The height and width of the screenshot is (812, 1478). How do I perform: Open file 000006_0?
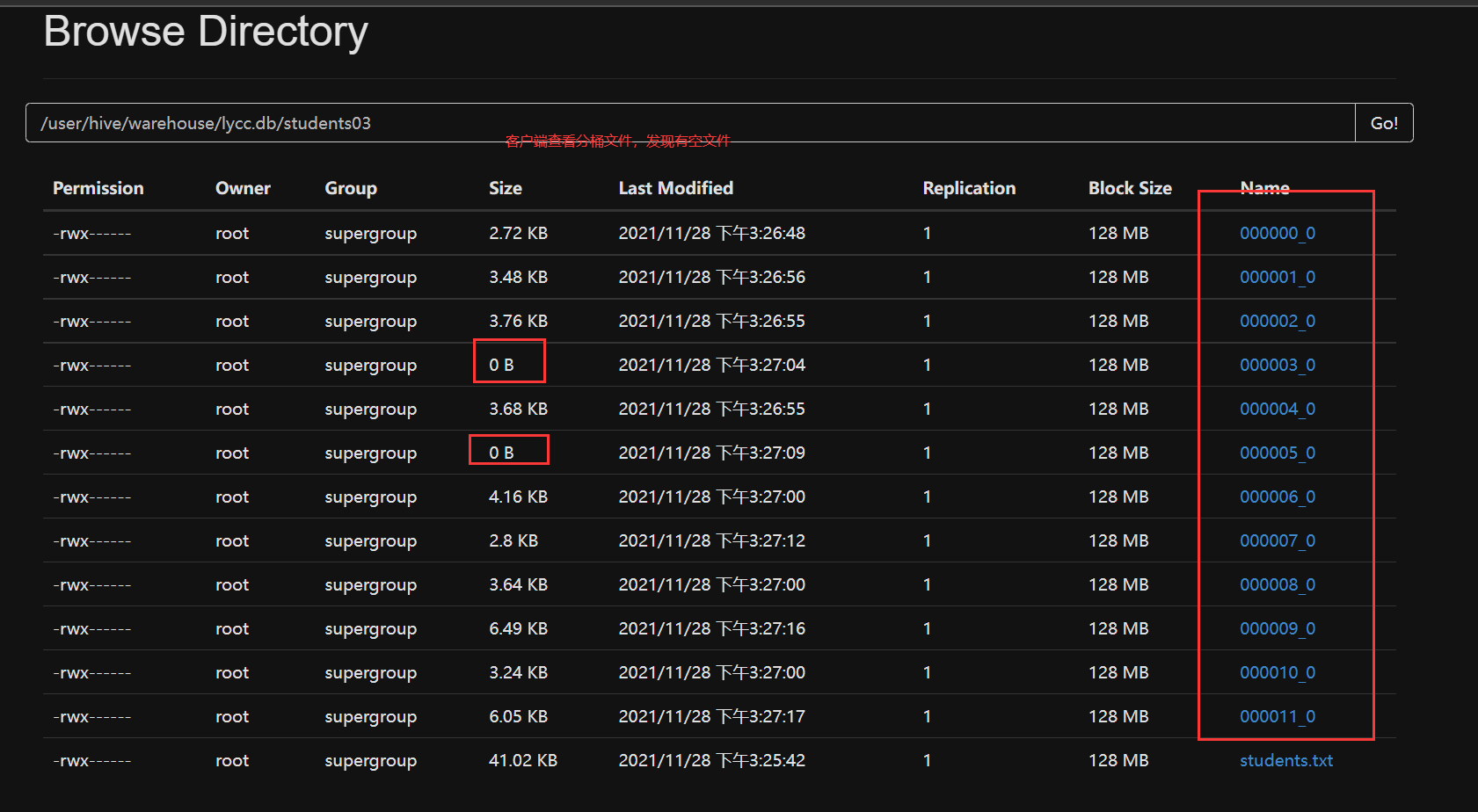point(1278,497)
